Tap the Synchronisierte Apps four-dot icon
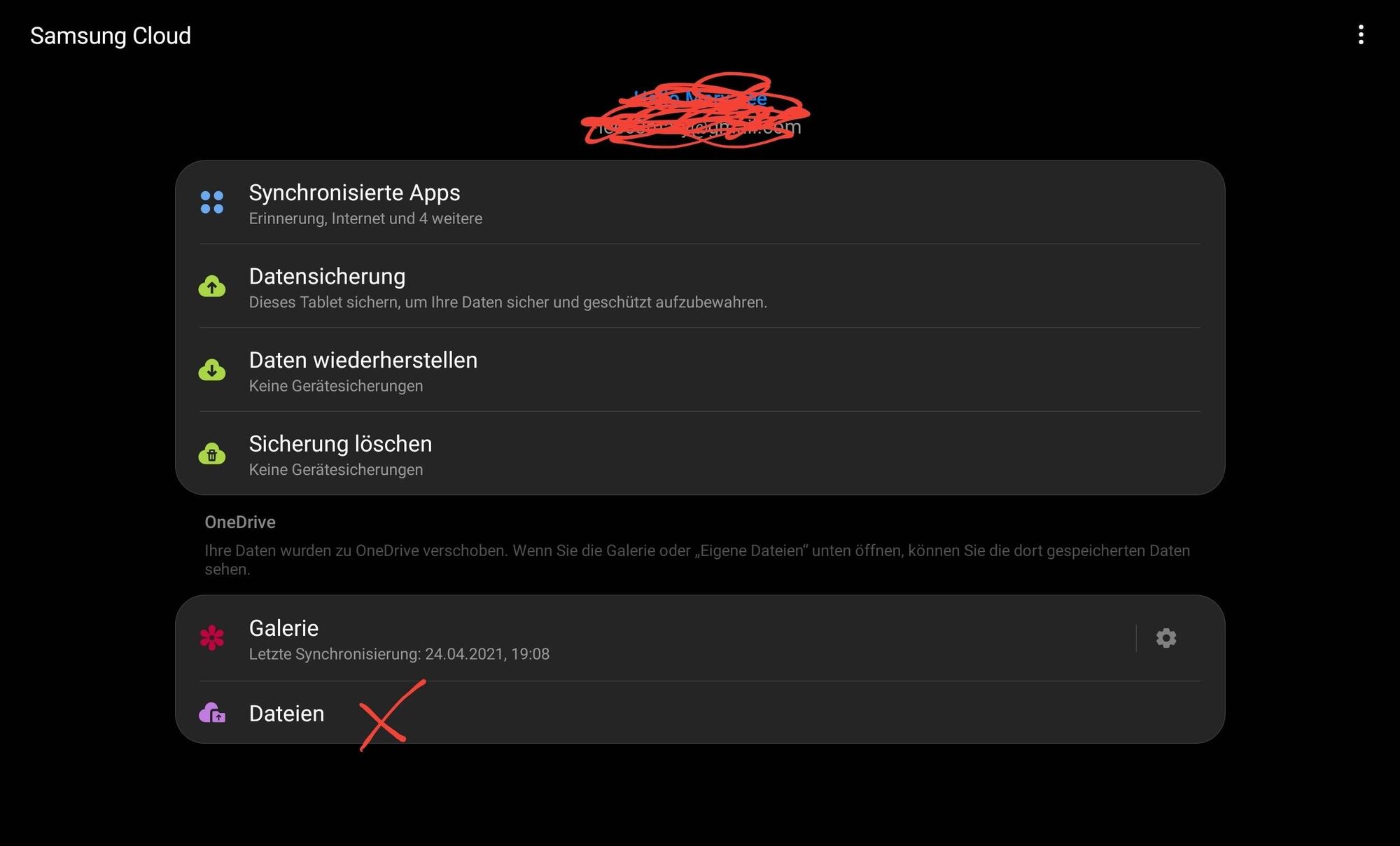This screenshot has width=1400, height=846. click(211, 202)
